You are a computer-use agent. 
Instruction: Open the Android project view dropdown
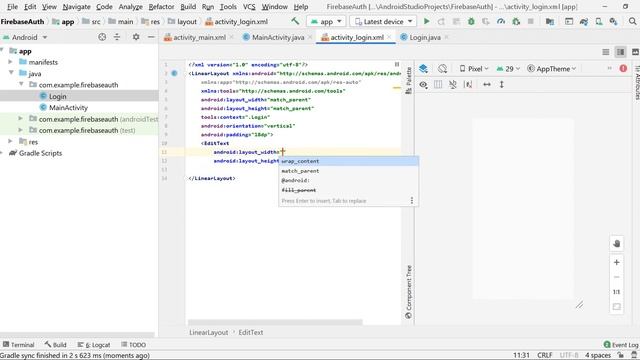click(25, 37)
